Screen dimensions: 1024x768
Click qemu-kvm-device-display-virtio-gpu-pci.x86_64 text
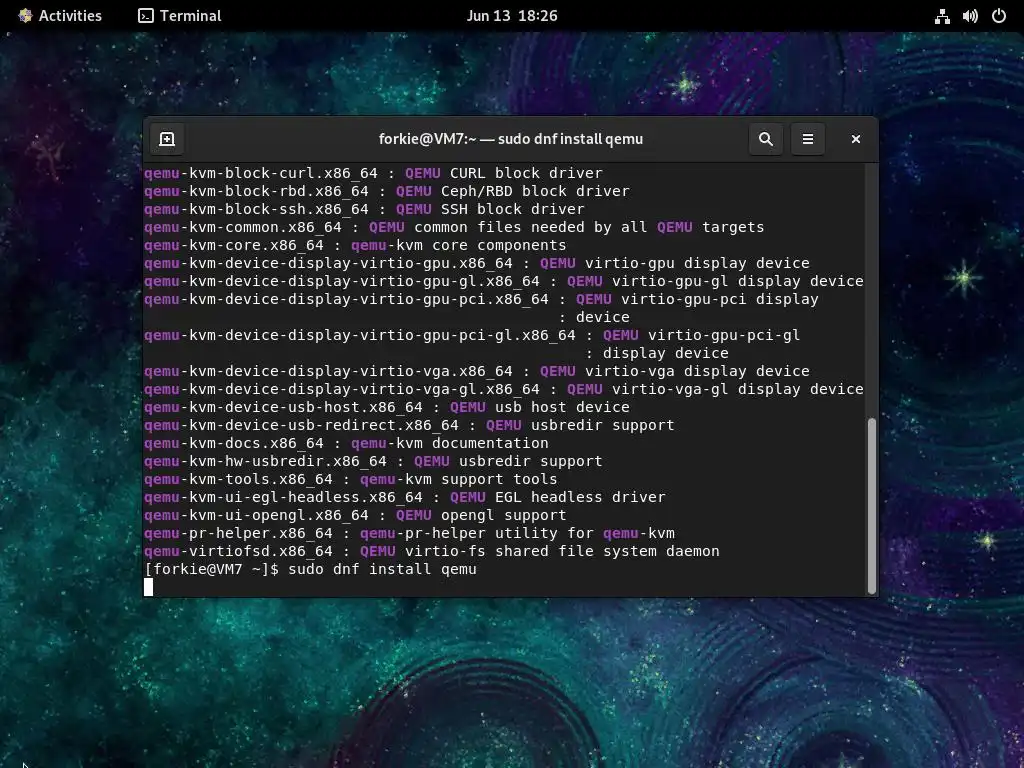[346, 299]
